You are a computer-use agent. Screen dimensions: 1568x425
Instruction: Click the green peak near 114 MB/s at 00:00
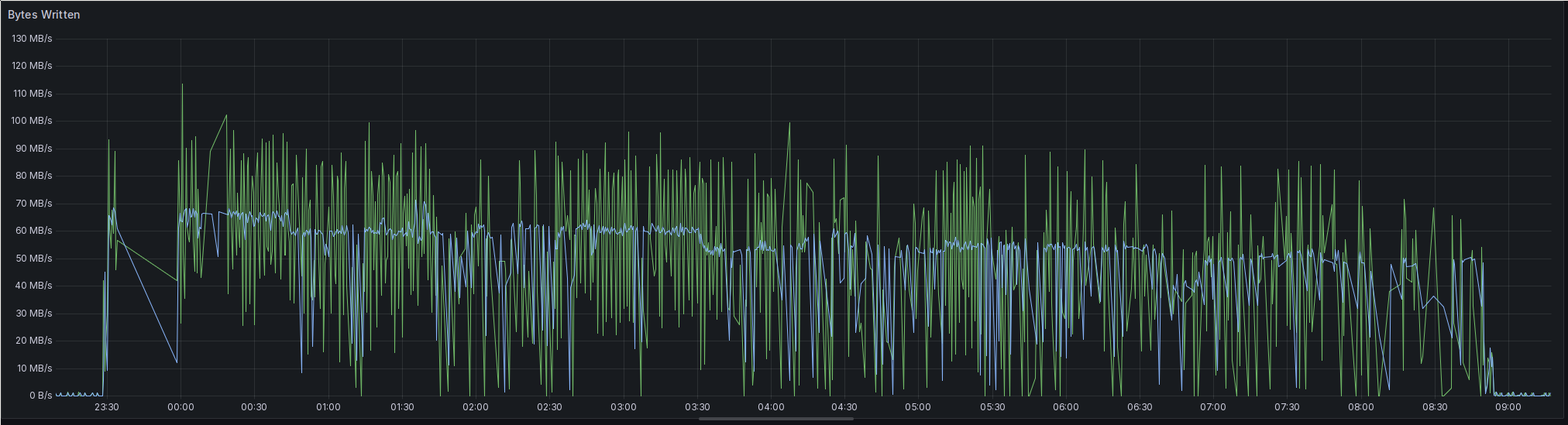pos(182,84)
